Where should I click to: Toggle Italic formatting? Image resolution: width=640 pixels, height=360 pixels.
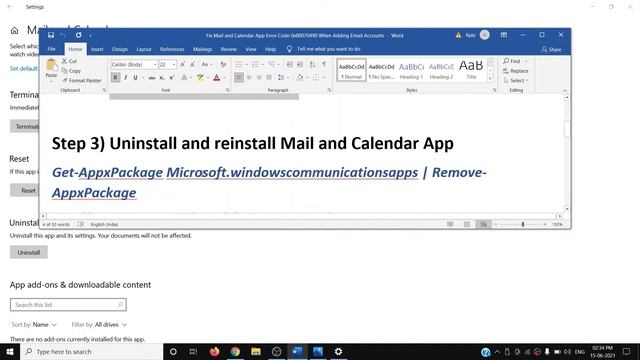pyautogui.click(x=126, y=78)
